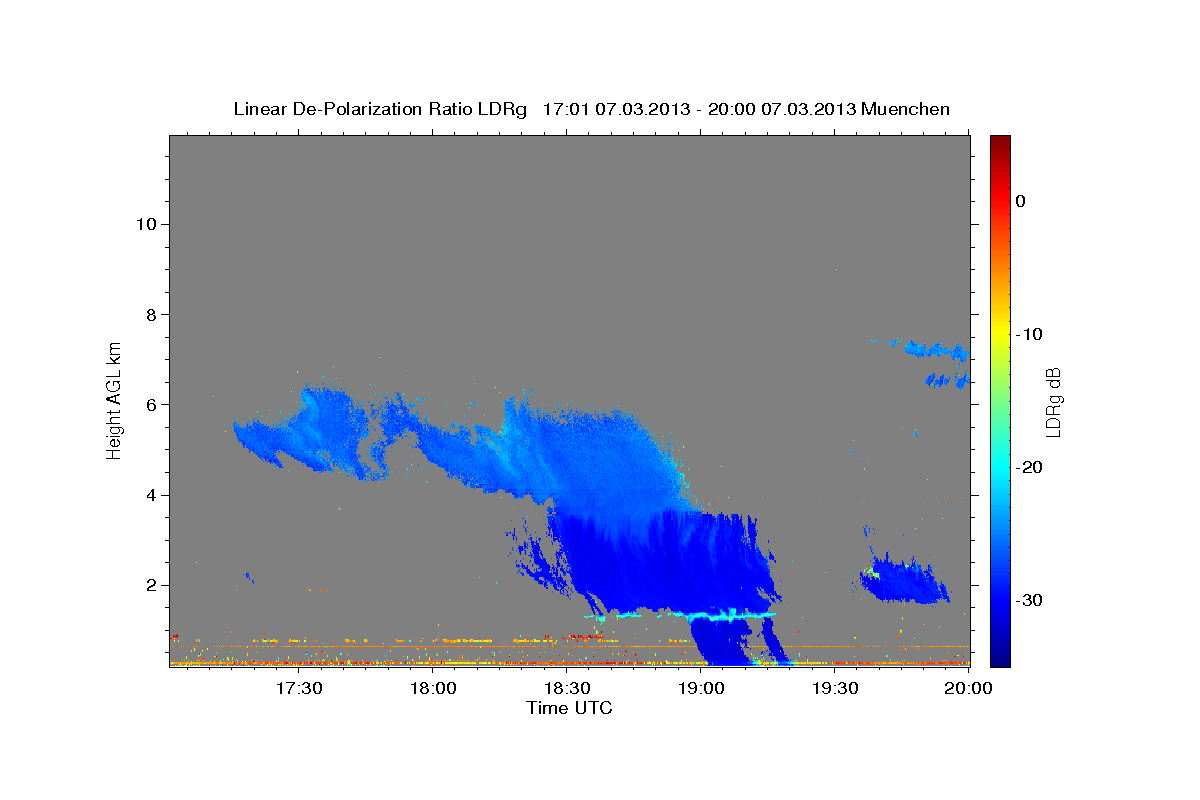Click the colorbar value -10
This screenshot has height=800, width=1200.
1028,334
